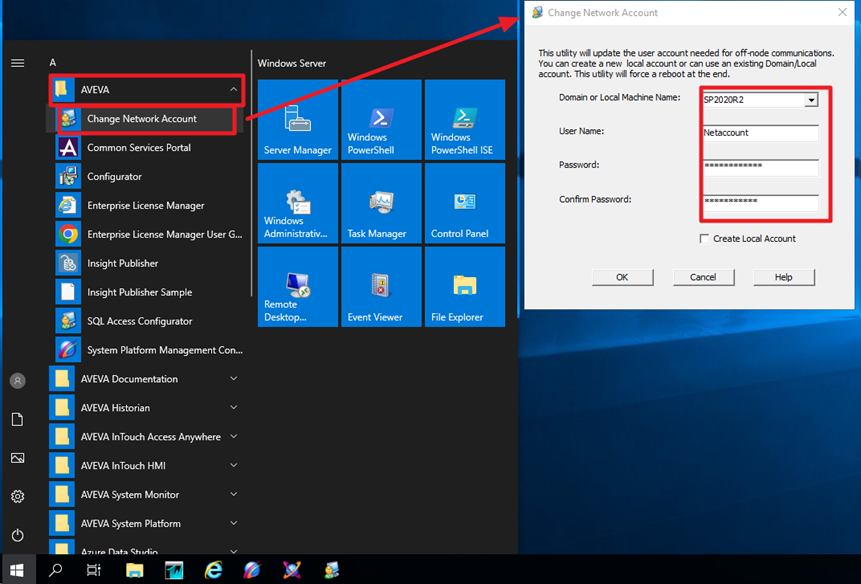The width and height of the screenshot is (861, 584).
Task: Open the Task Manager tile
Action: [x=381, y=203]
